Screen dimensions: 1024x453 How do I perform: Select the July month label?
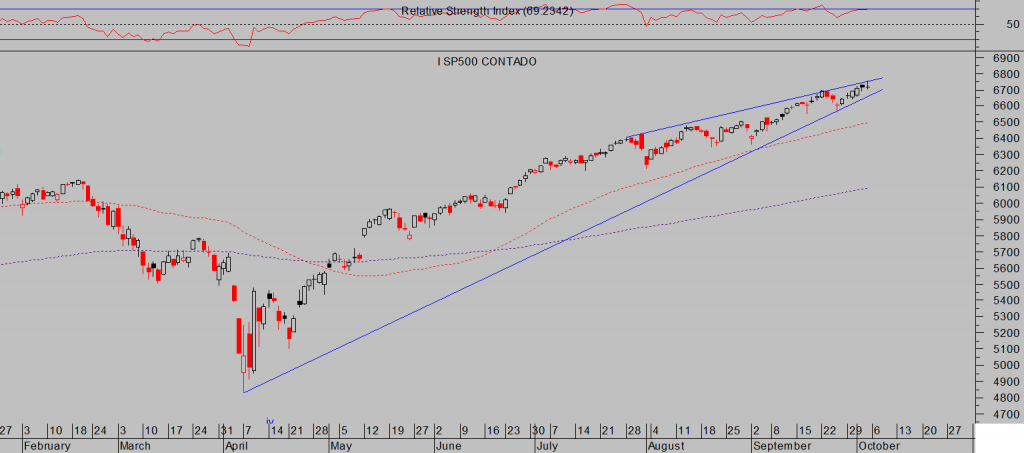(x=549, y=446)
